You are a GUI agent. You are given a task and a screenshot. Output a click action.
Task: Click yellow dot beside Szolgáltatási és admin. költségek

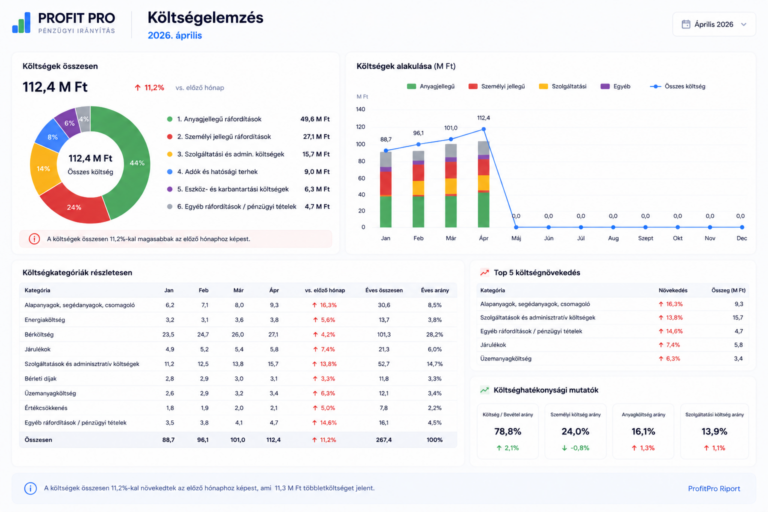click(169, 154)
